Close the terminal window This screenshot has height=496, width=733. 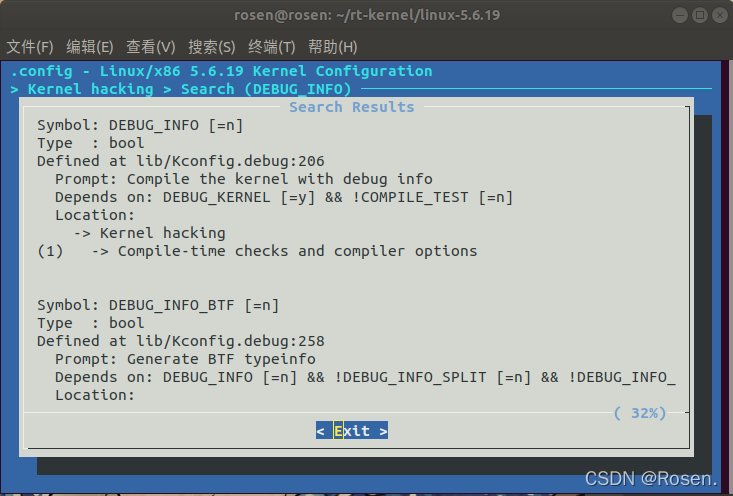720,15
